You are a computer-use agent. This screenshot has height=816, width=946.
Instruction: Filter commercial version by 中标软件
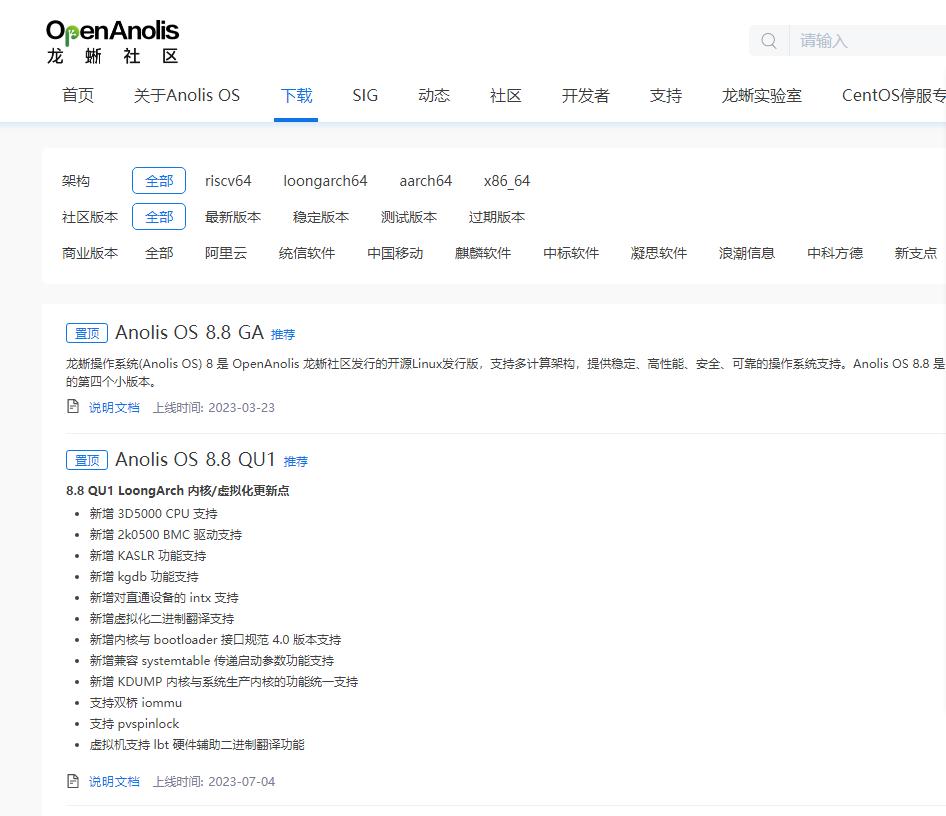pos(571,253)
